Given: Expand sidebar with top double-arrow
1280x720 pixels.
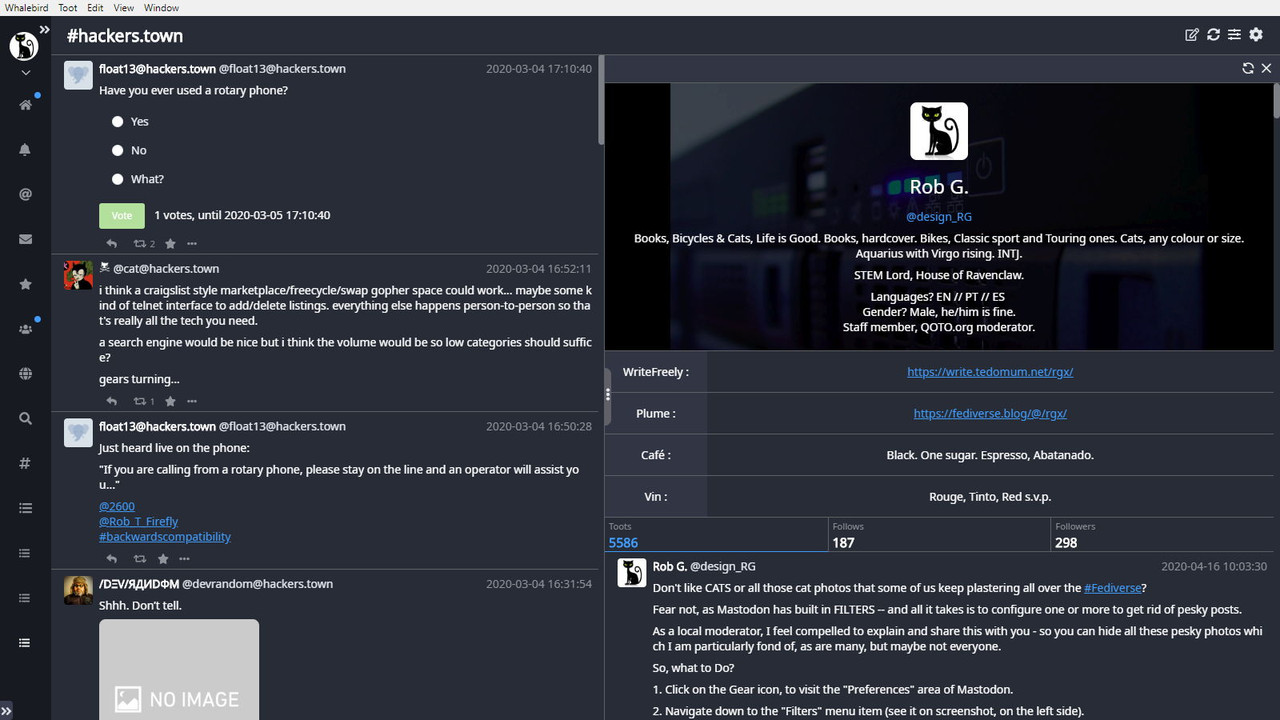Looking at the screenshot, I should pos(44,30).
